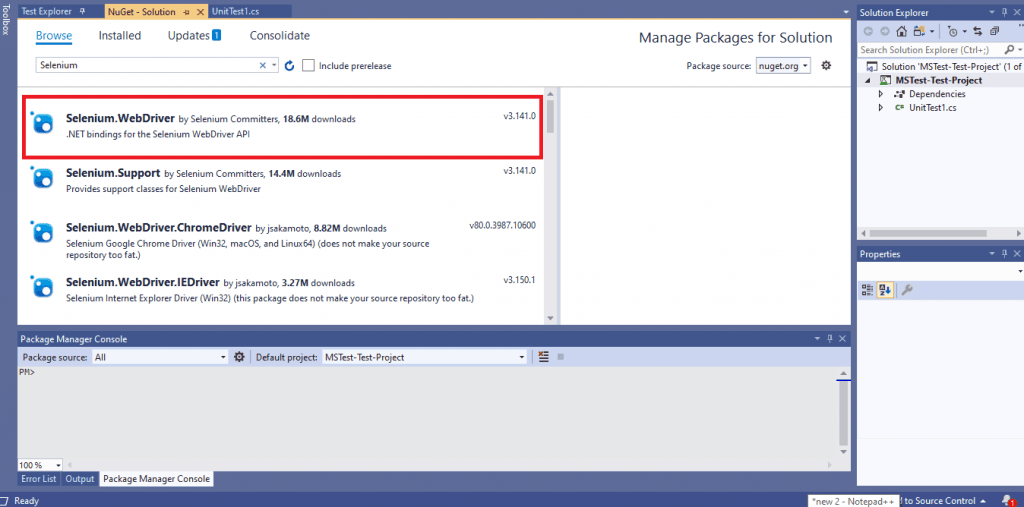Switch to the Output tab
The image size is (1024, 507).
80,479
